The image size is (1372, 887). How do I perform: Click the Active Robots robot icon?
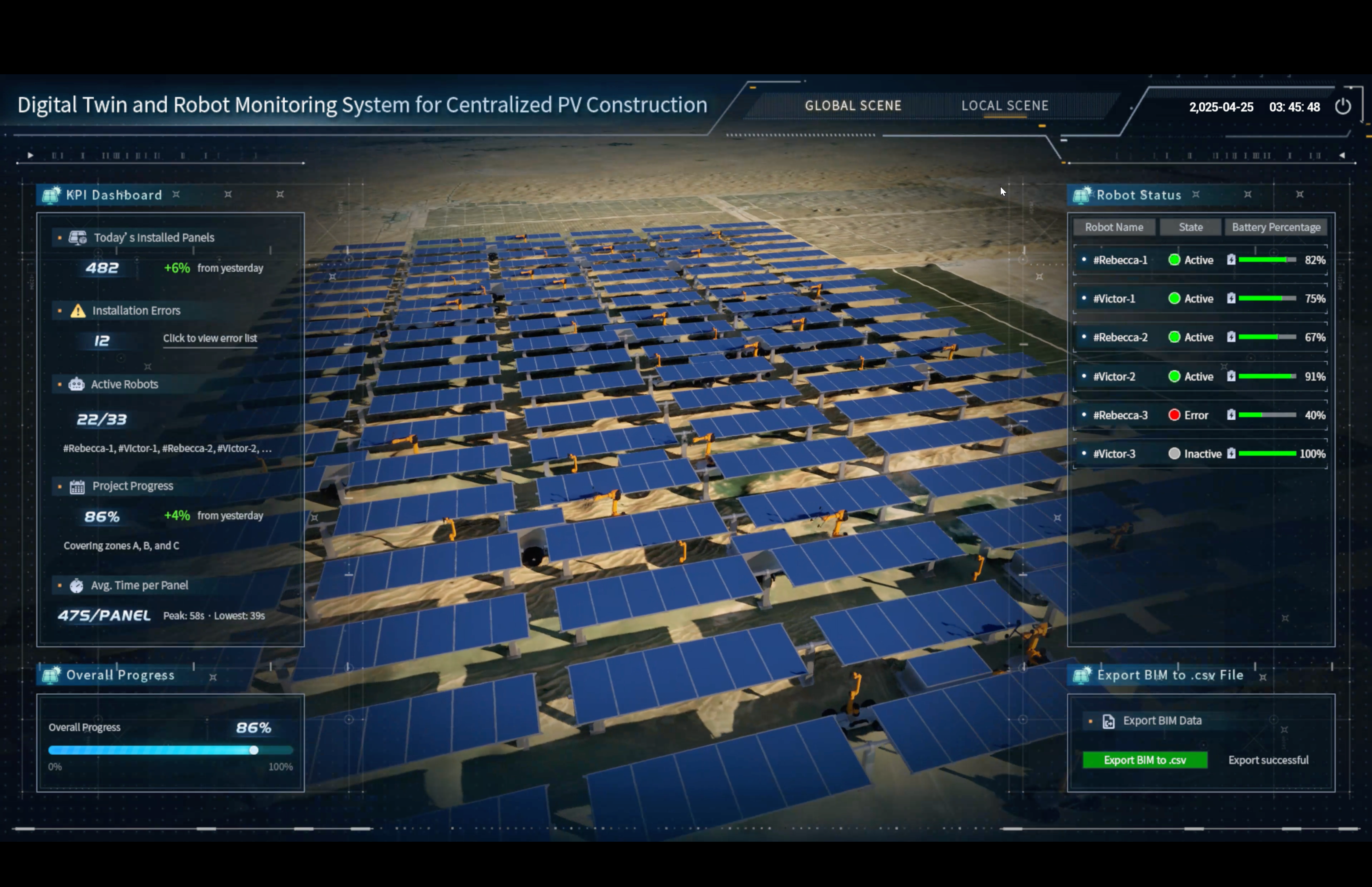point(77,384)
